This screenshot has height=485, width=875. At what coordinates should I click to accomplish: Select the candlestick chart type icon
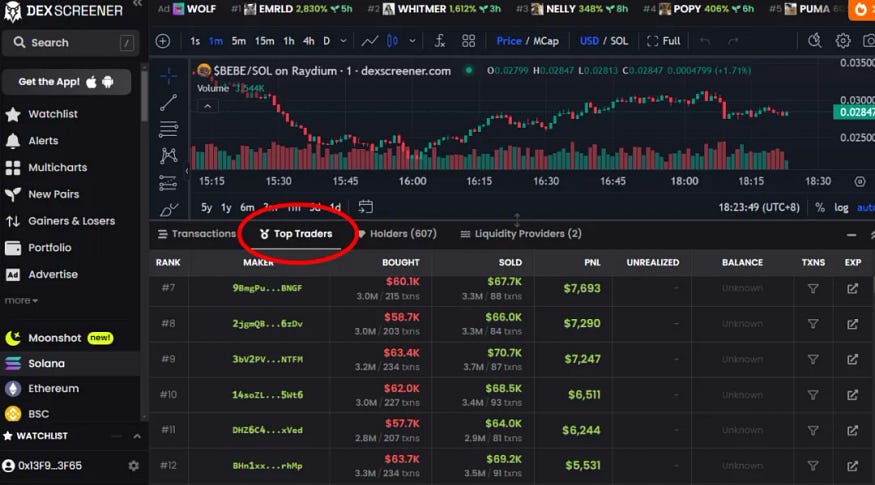click(392, 41)
